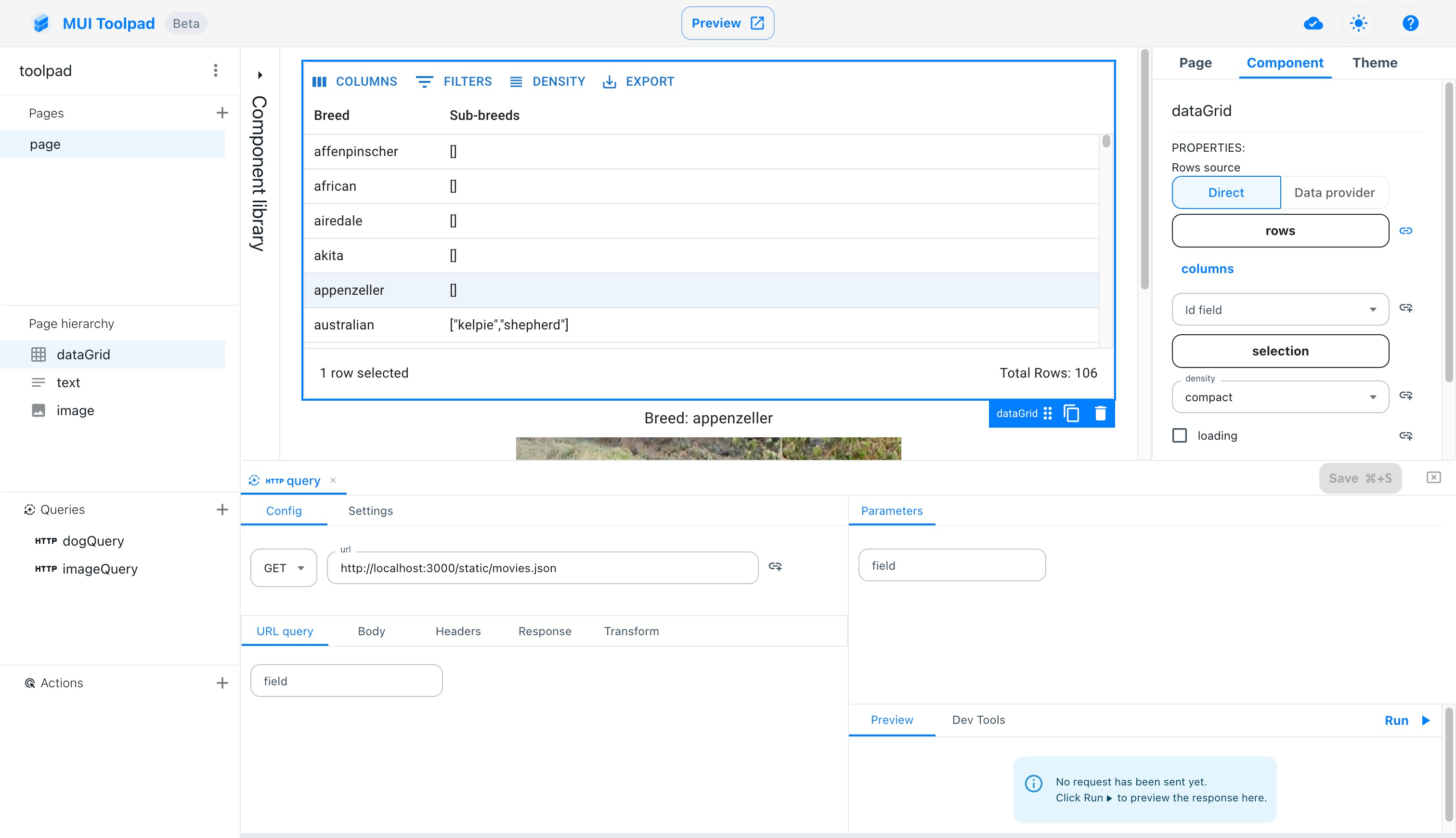Open the help icon in the top bar
This screenshot has width=1456, height=838.
pyautogui.click(x=1410, y=23)
